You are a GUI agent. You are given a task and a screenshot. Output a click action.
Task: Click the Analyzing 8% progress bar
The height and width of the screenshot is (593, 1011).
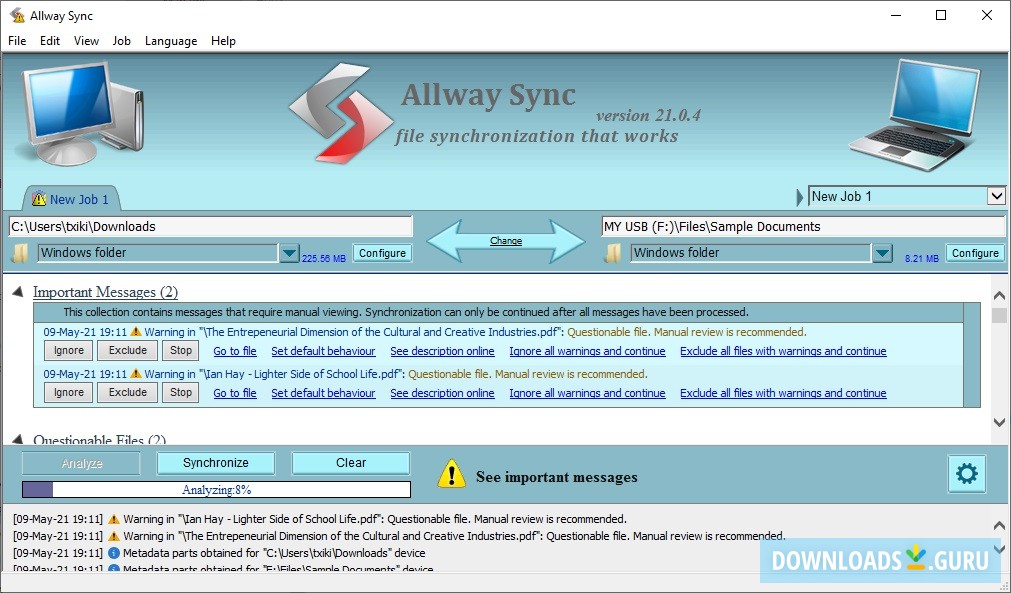pyautogui.click(x=217, y=490)
